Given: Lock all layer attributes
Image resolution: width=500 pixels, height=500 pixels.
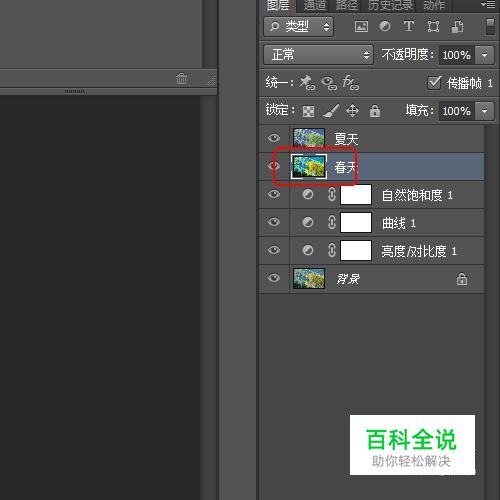Looking at the screenshot, I should click(x=375, y=111).
